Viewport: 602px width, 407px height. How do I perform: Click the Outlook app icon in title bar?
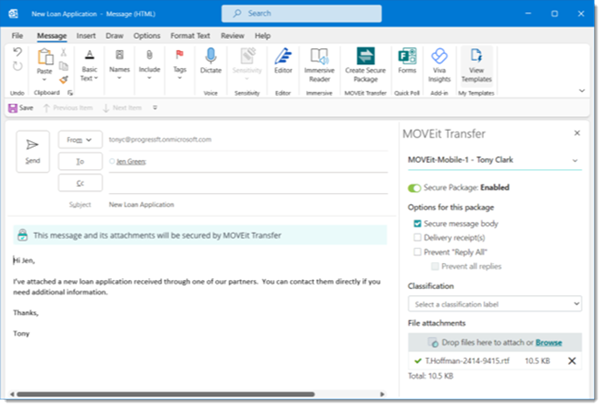pyautogui.click(x=13, y=14)
